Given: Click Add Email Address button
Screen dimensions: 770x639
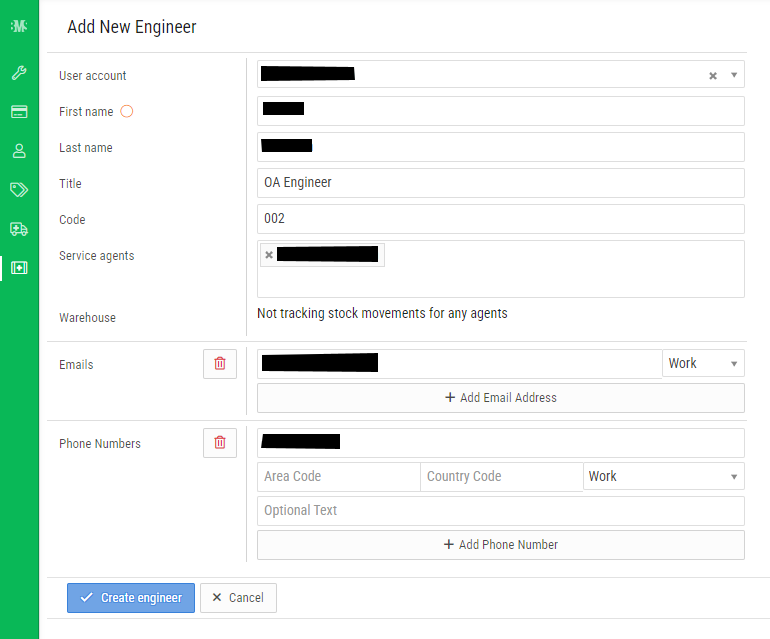Looking at the screenshot, I should point(500,398).
